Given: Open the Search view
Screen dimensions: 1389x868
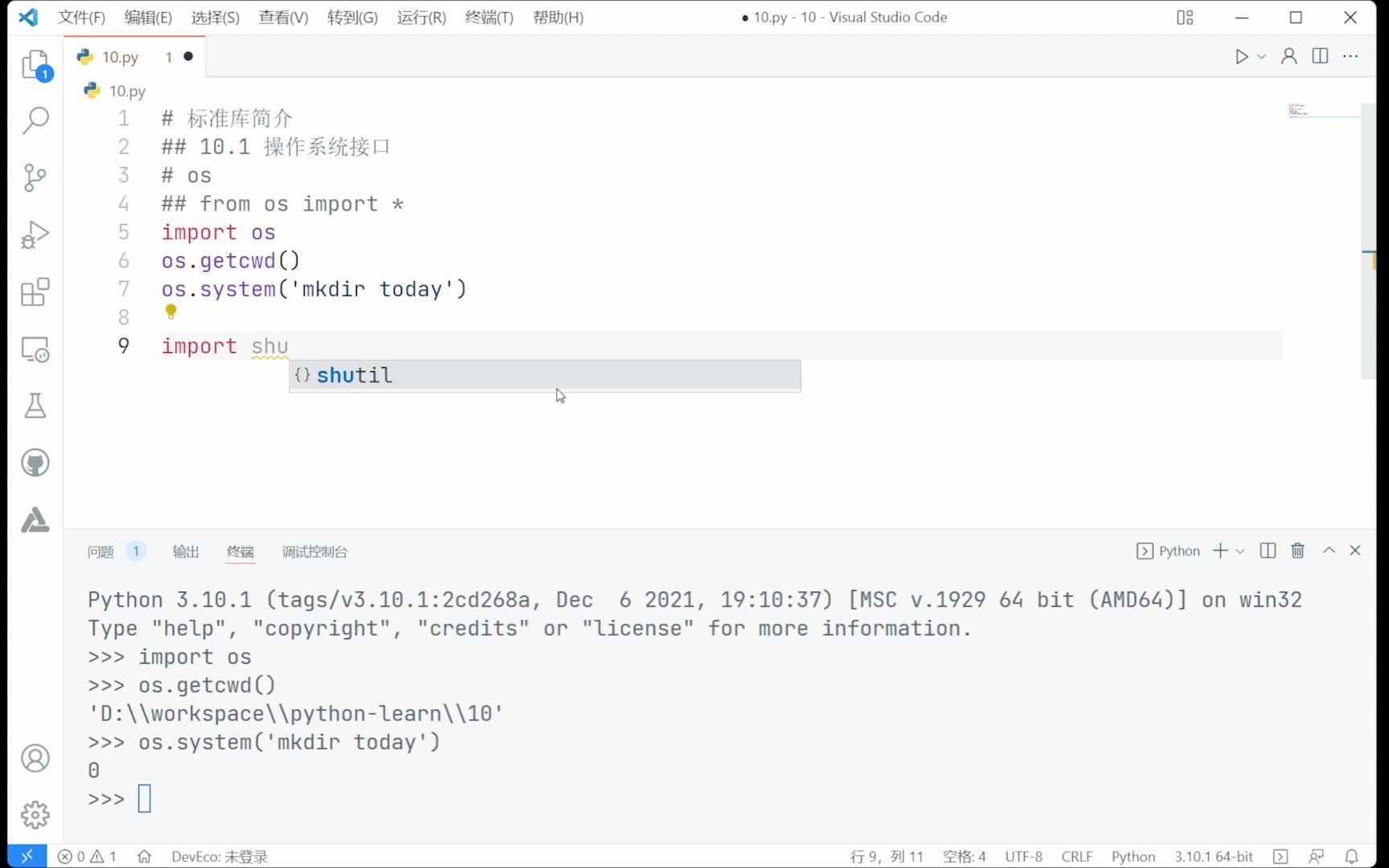Looking at the screenshot, I should [x=35, y=121].
